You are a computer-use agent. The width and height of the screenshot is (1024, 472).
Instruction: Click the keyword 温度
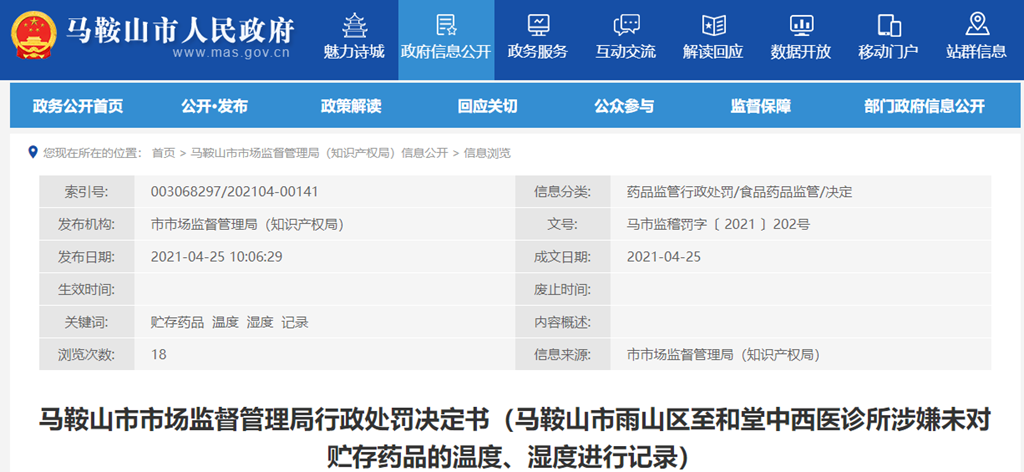point(225,322)
